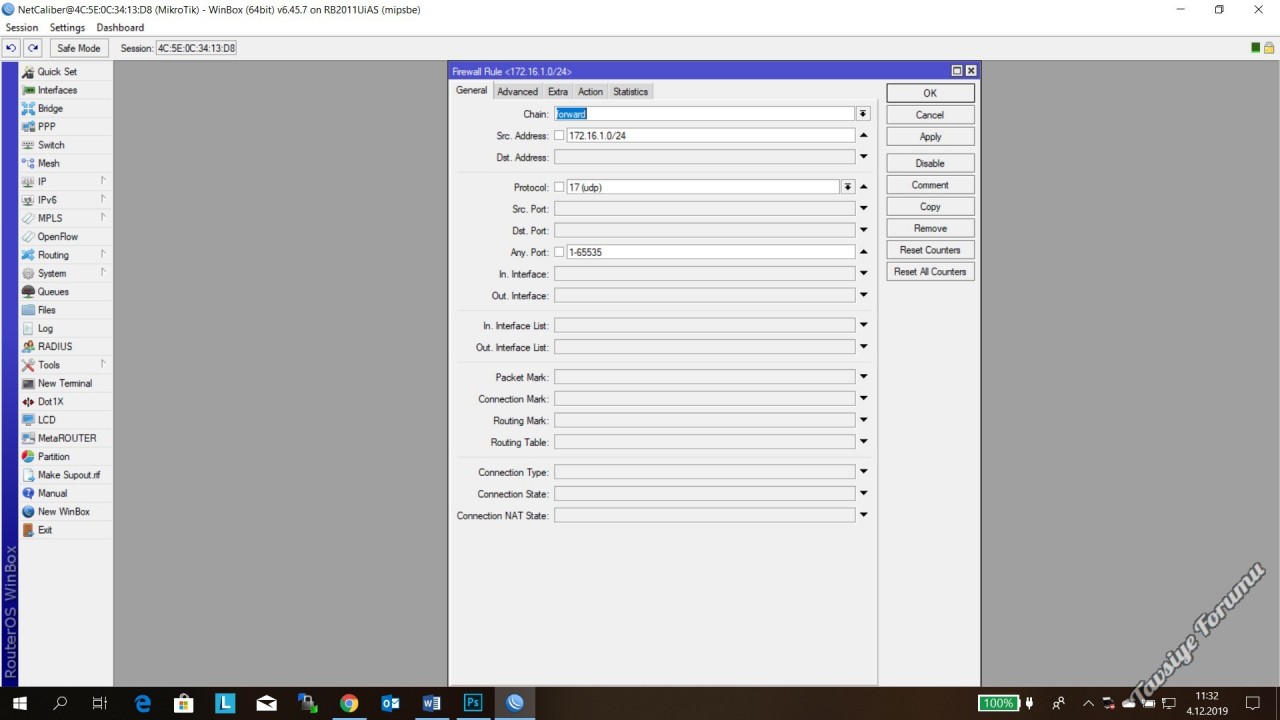This screenshot has height=720, width=1280.
Task: Open the Tools sidebar menu
Action: pyautogui.click(x=49, y=365)
